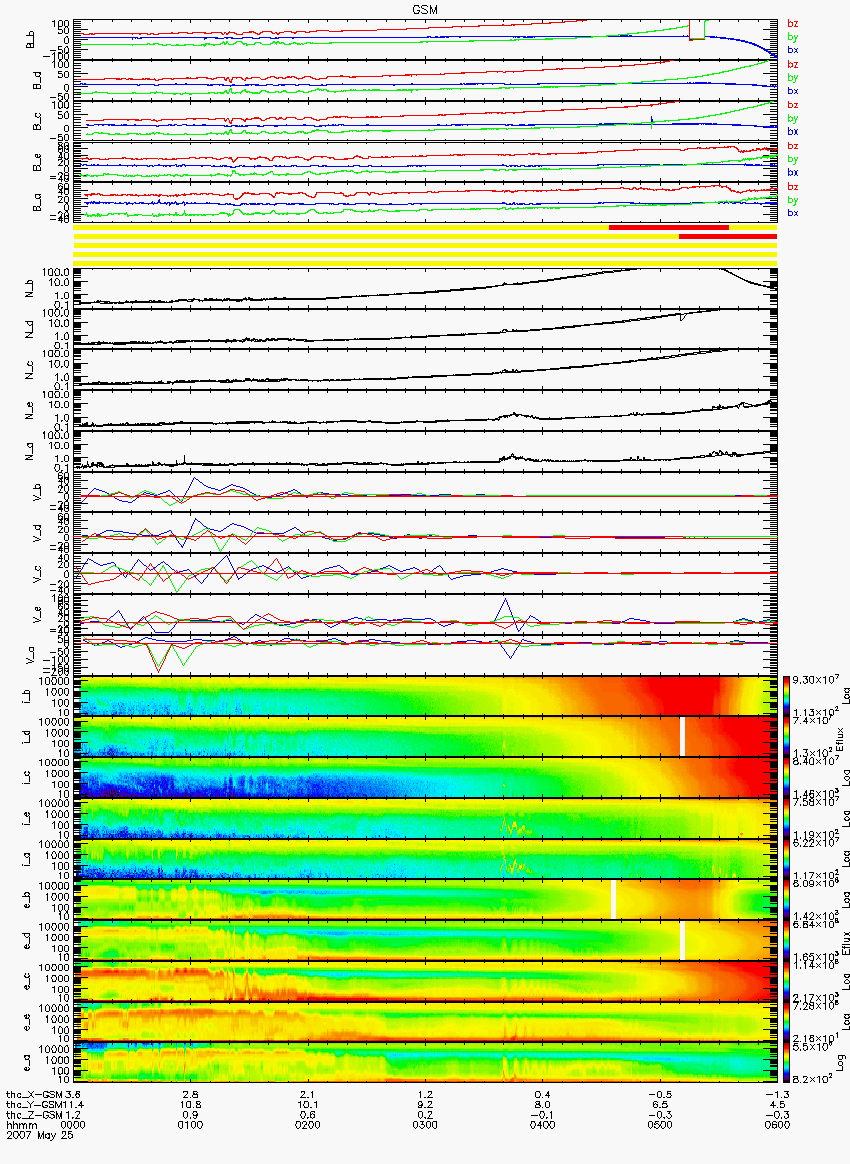Click the 0100 time tick label
Image resolution: width=850 pixels, height=1164 pixels.
click(190, 1125)
